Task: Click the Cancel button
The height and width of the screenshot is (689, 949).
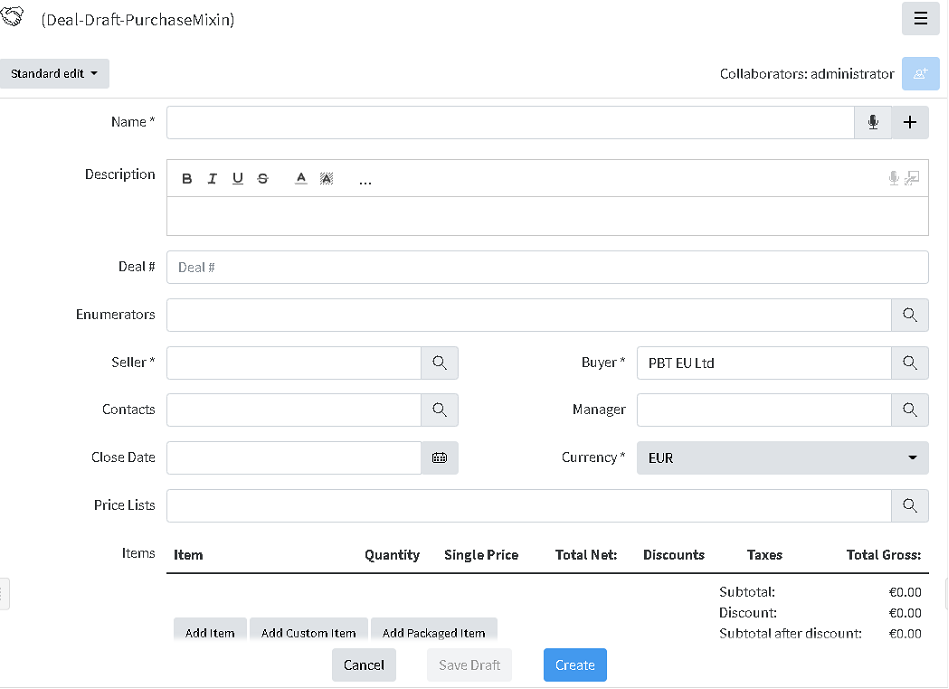Action: pos(364,665)
